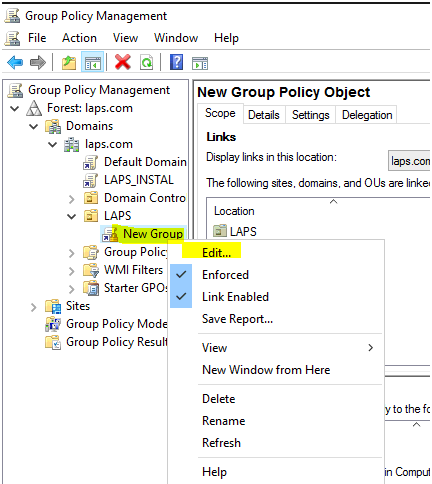The image size is (432, 484).
Task: Collapse the laps.com domain node
Action: pos(53,144)
